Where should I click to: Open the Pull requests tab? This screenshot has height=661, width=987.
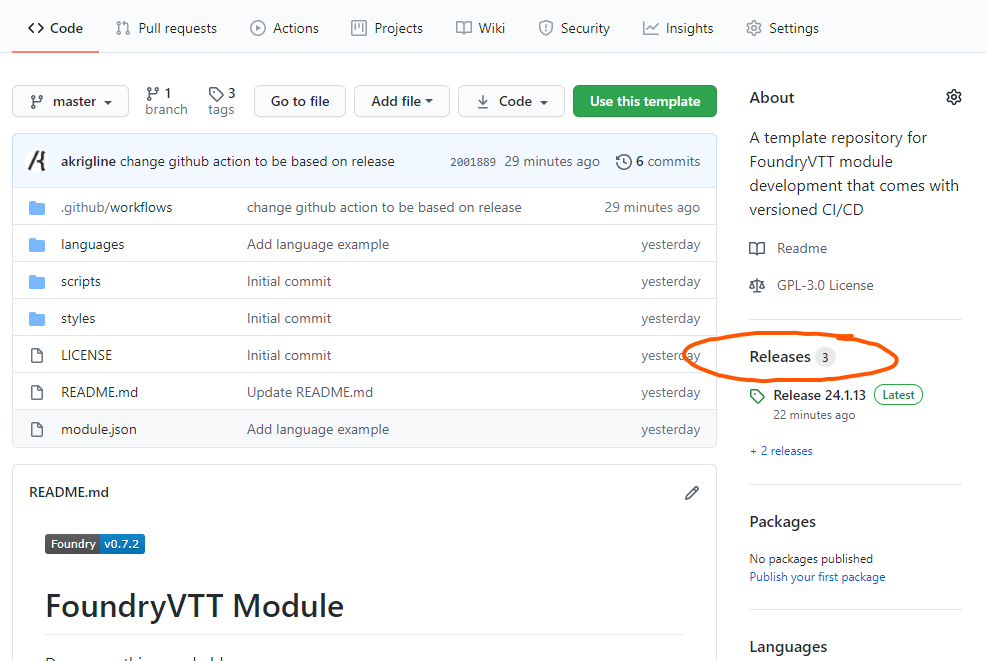pyautogui.click(x=166, y=28)
